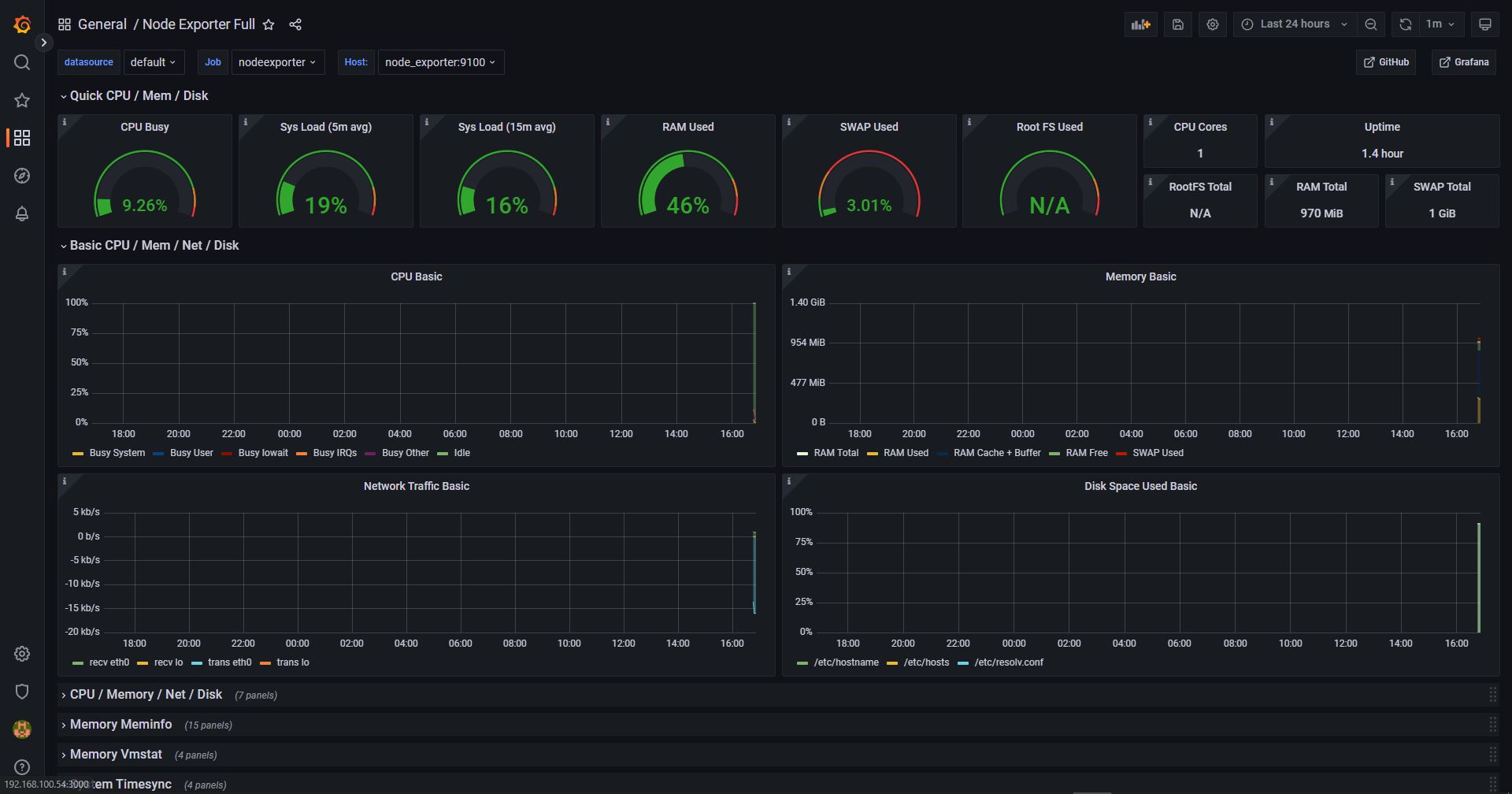The width and height of the screenshot is (1512, 794).
Task: Show info for Uptime panel
Action: point(1272,122)
